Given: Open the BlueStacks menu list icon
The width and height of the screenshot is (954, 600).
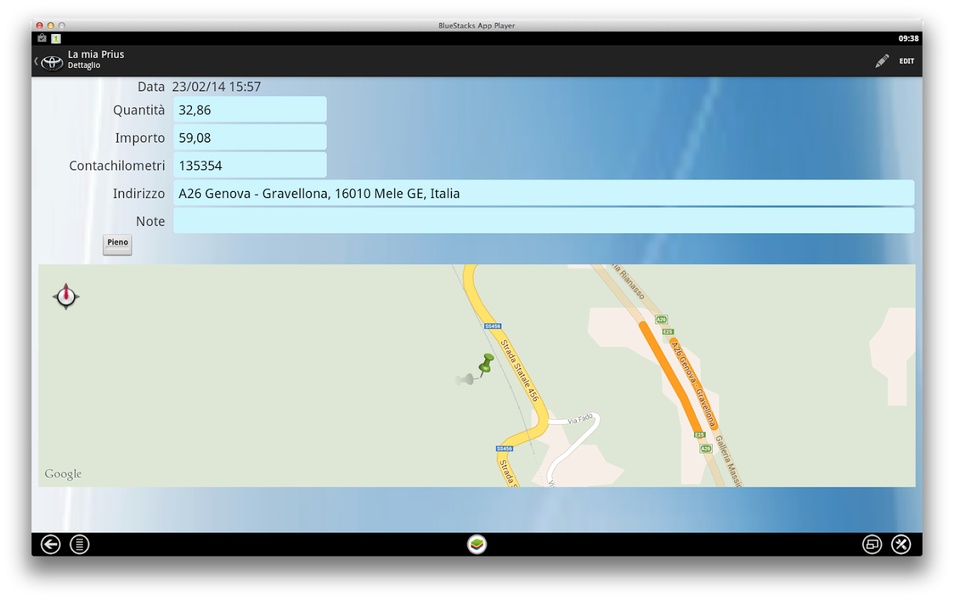Looking at the screenshot, I should (x=79, y=544).
